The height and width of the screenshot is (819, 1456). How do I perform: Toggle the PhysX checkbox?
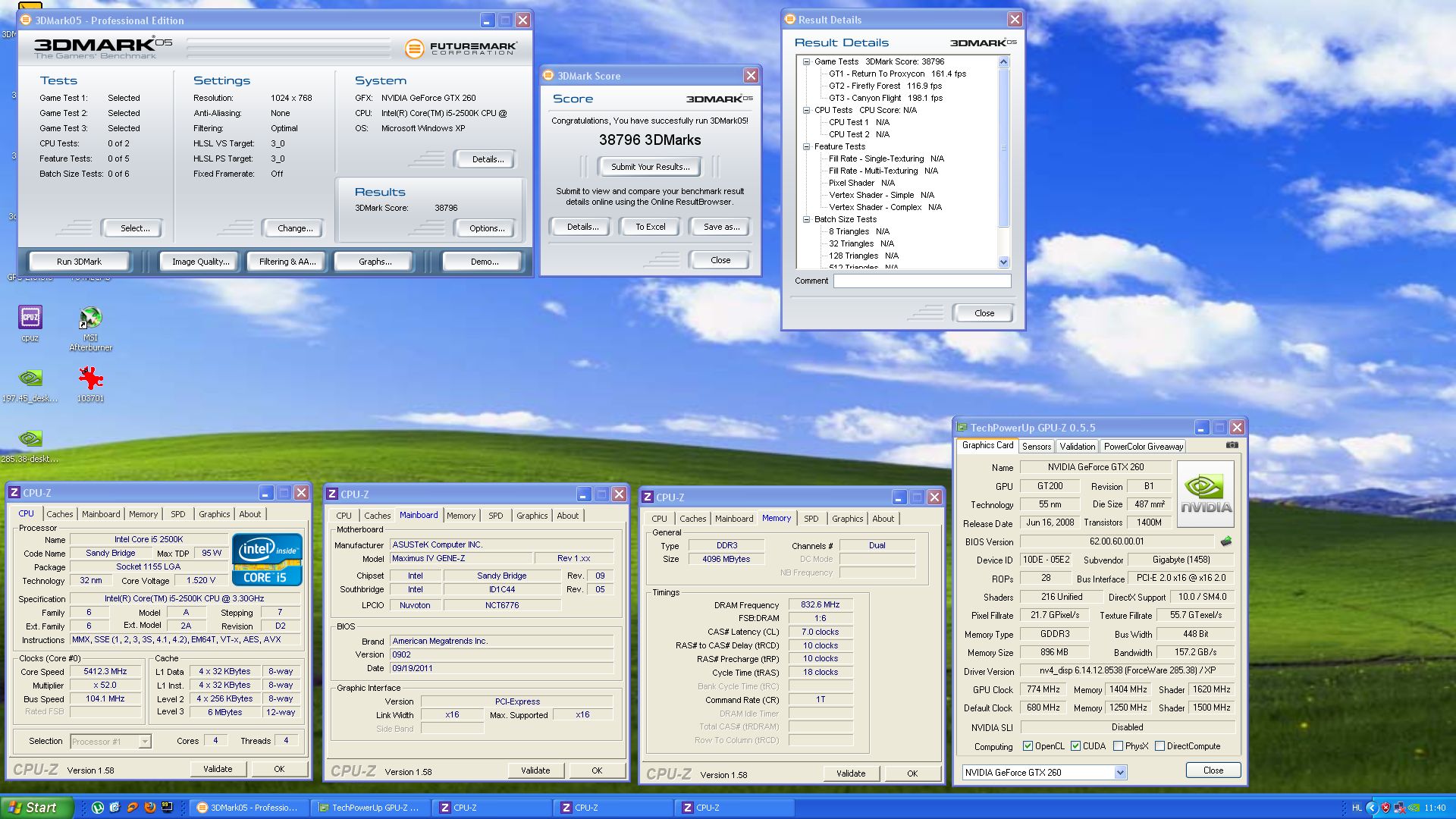[x=1118, y=746]
